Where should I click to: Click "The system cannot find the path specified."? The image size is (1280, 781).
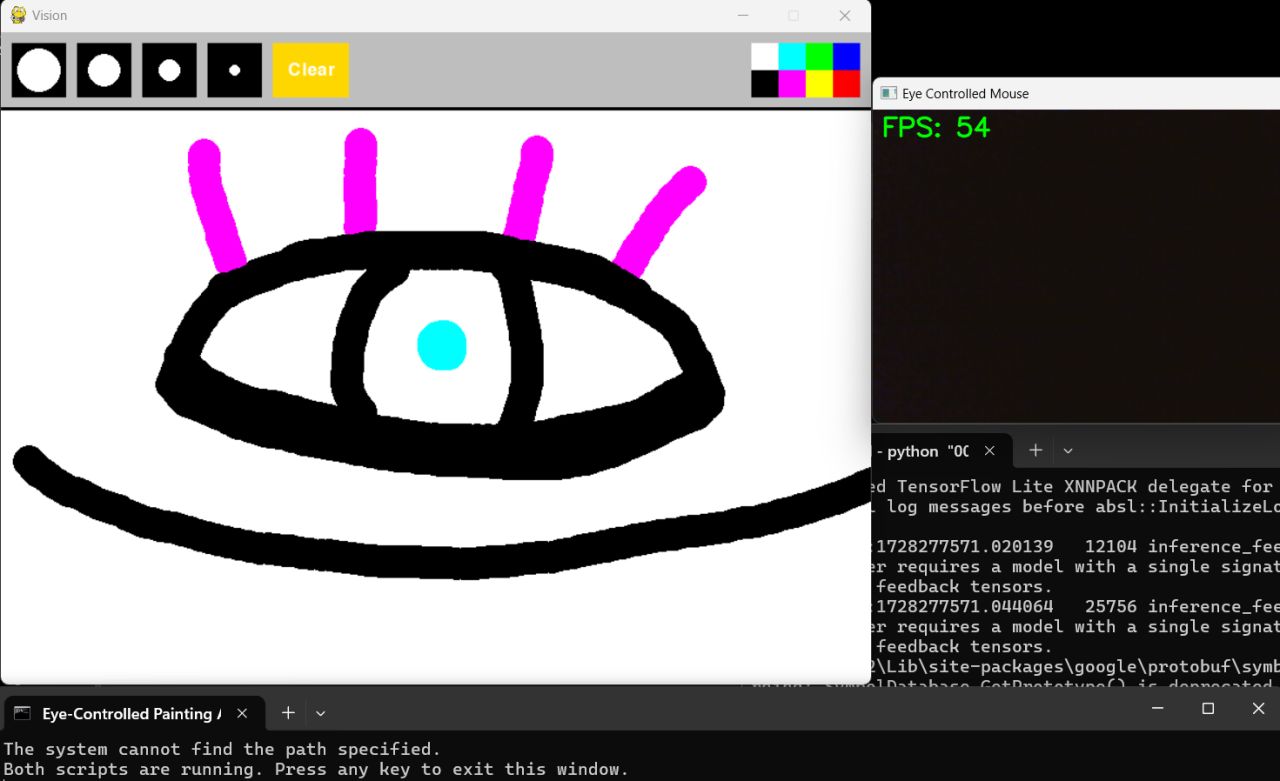pos(222,749)
